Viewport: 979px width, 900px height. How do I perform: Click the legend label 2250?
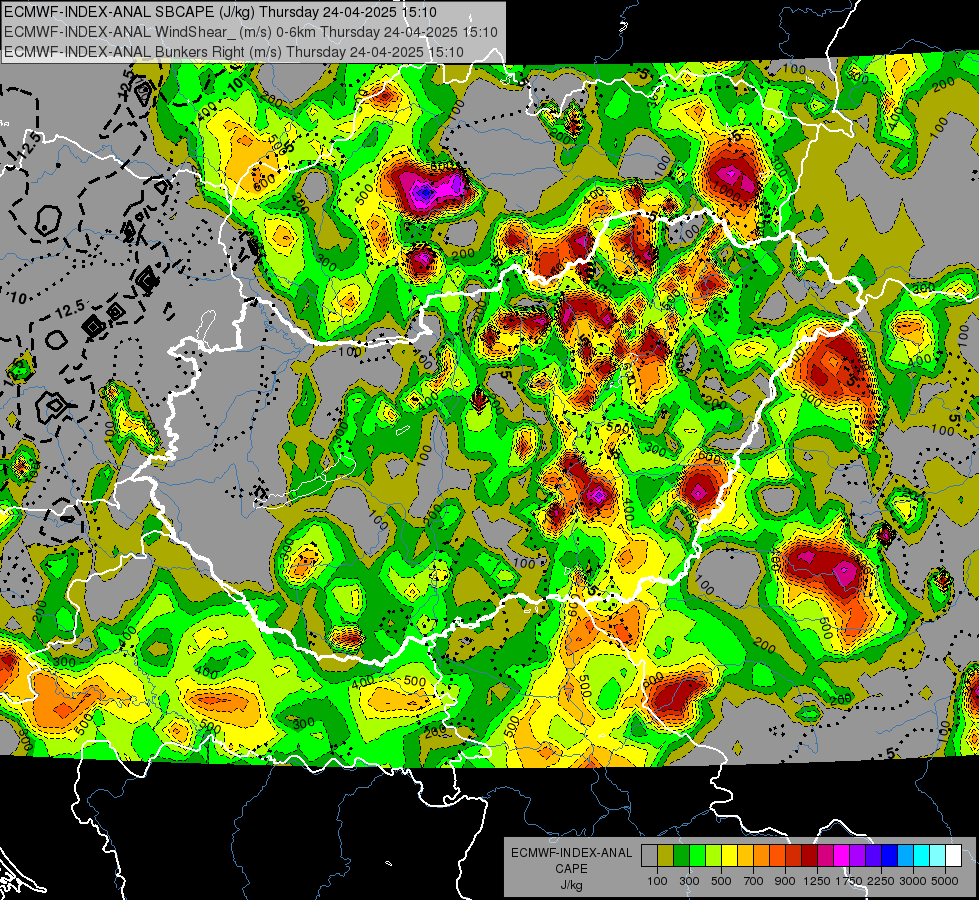pyautogui.click(x=881, y=881)
